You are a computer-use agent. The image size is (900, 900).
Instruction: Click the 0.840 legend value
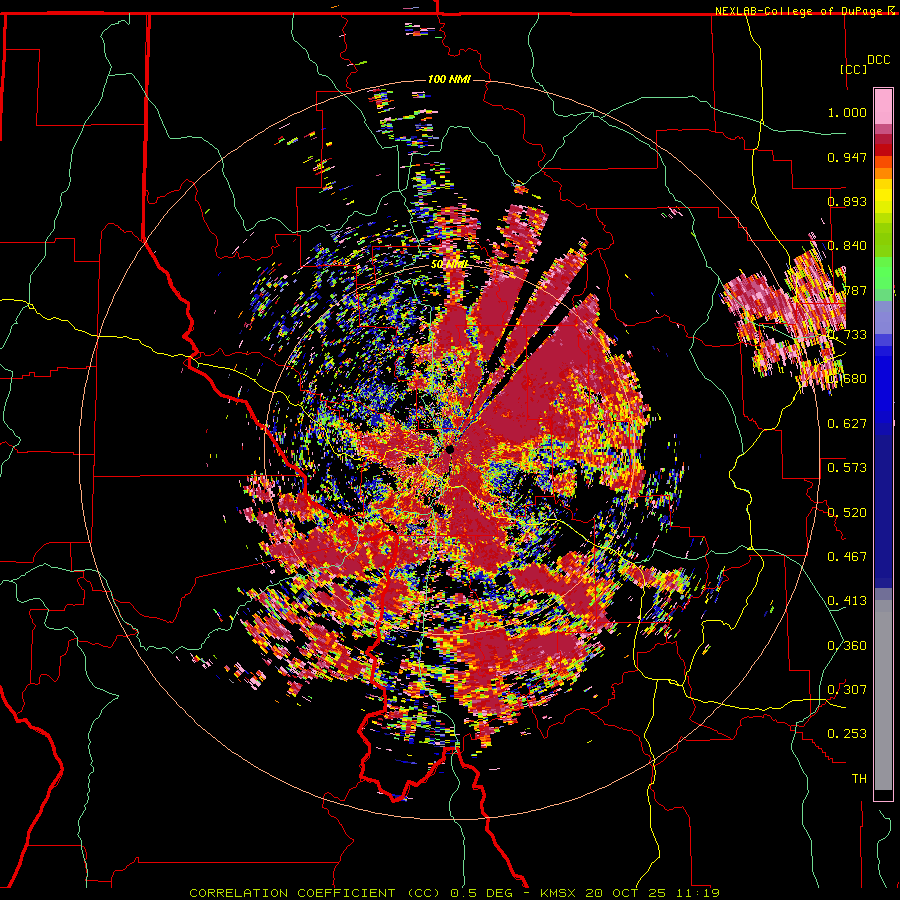847,246
